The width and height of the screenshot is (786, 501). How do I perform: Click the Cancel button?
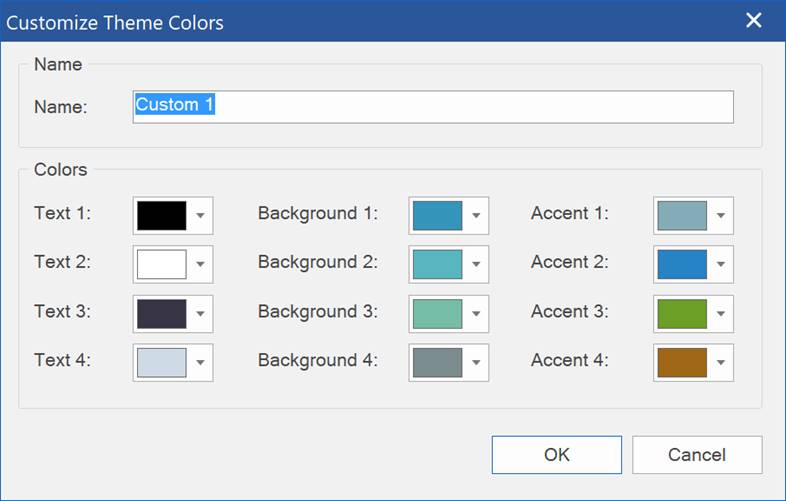coord(697,455)
